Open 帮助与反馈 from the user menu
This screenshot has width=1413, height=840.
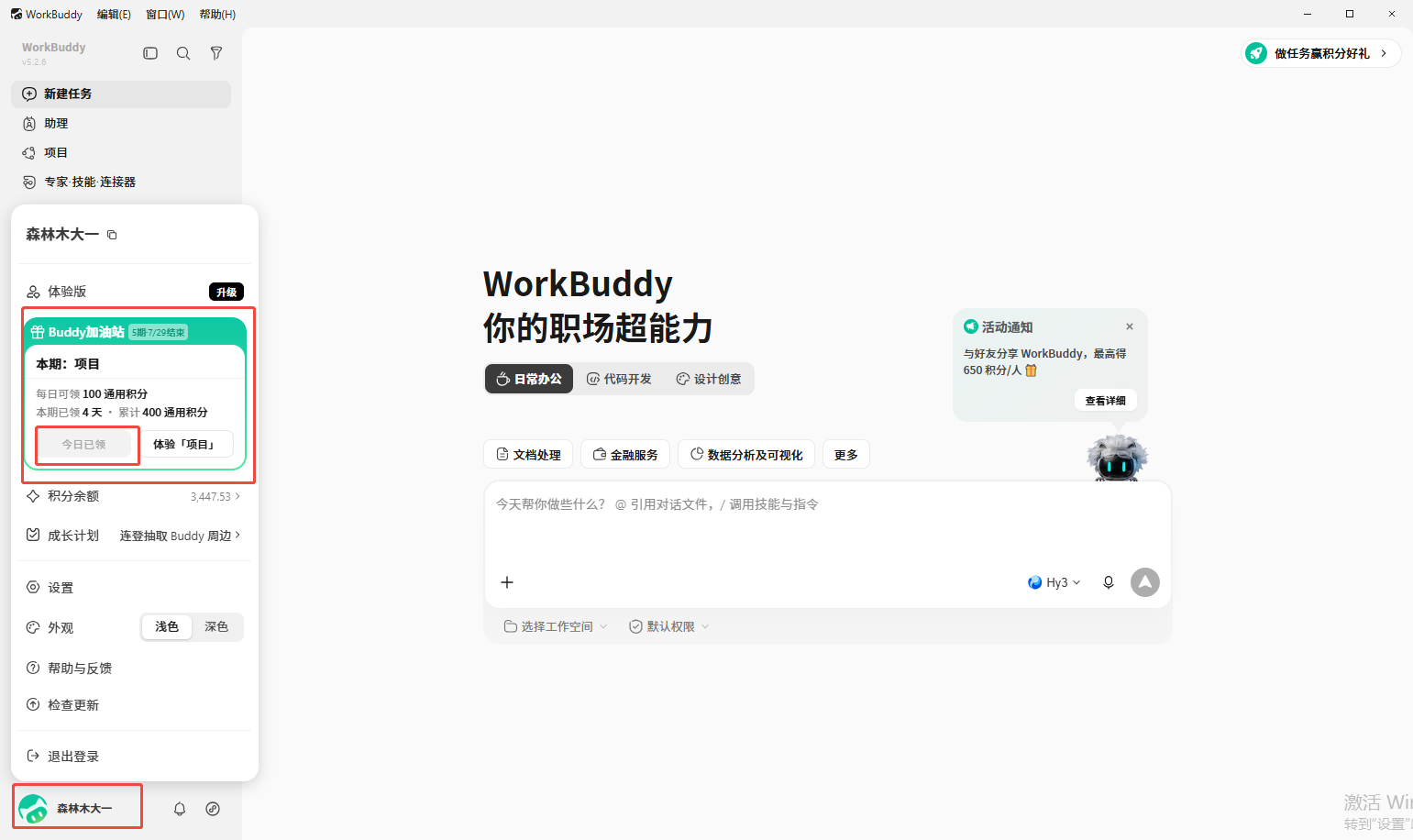click(x=134, y=669)
